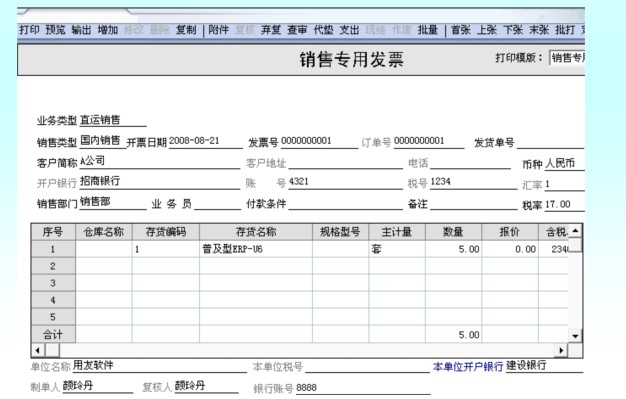Viewport: 626px width, 399px height.
Task: Go to last record with 末张
Action: [x=539, y=30]
